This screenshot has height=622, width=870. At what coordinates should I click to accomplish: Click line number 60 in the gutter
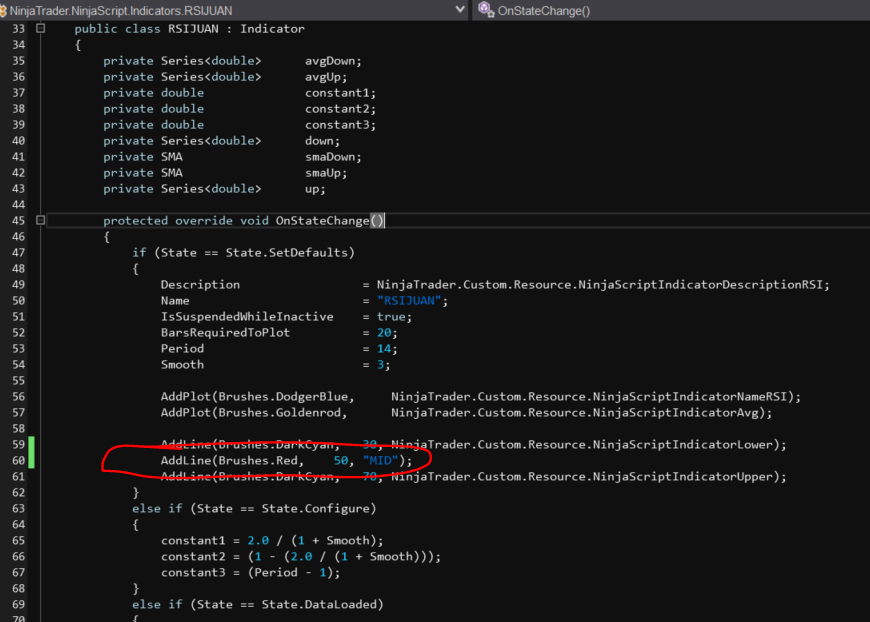(x=18, y=461)
